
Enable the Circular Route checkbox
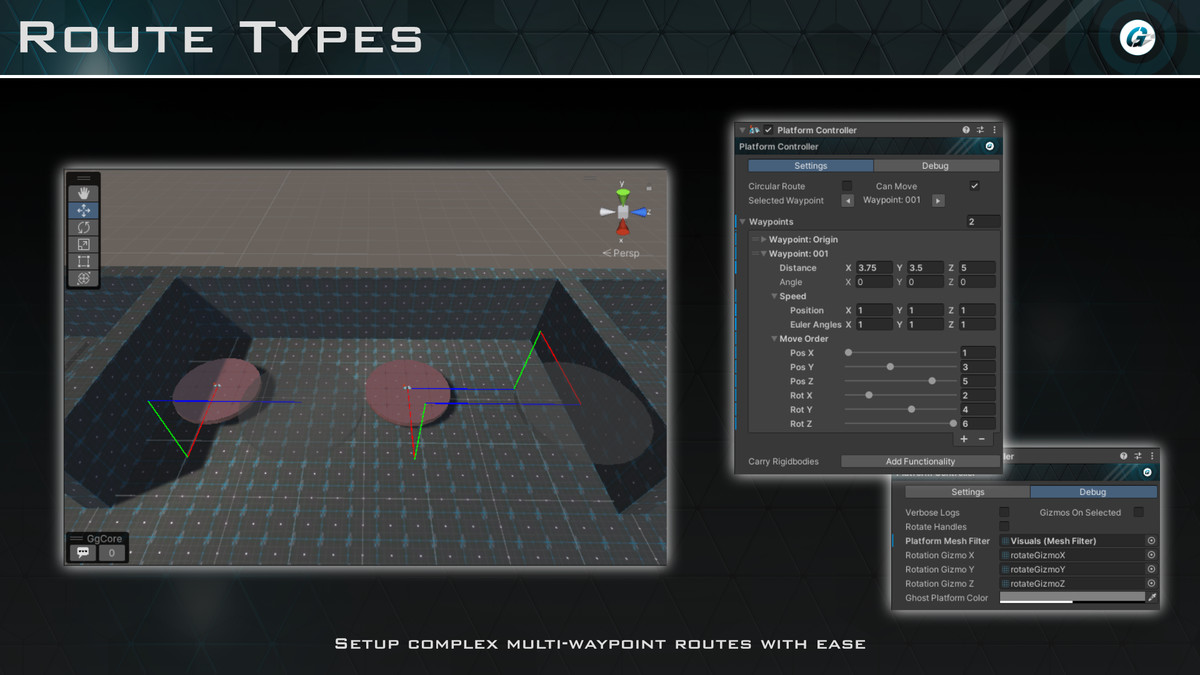(x=847, y=186)
